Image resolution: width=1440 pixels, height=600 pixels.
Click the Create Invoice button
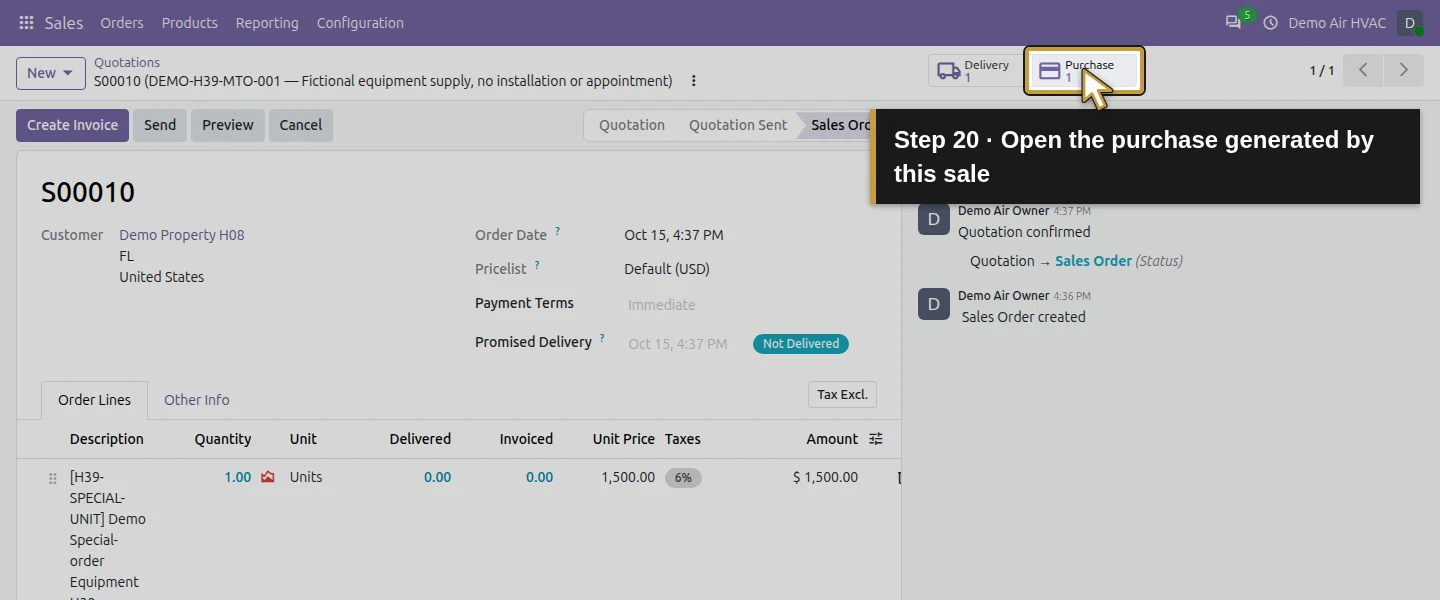pyautogui.click(x=72, y=125)
